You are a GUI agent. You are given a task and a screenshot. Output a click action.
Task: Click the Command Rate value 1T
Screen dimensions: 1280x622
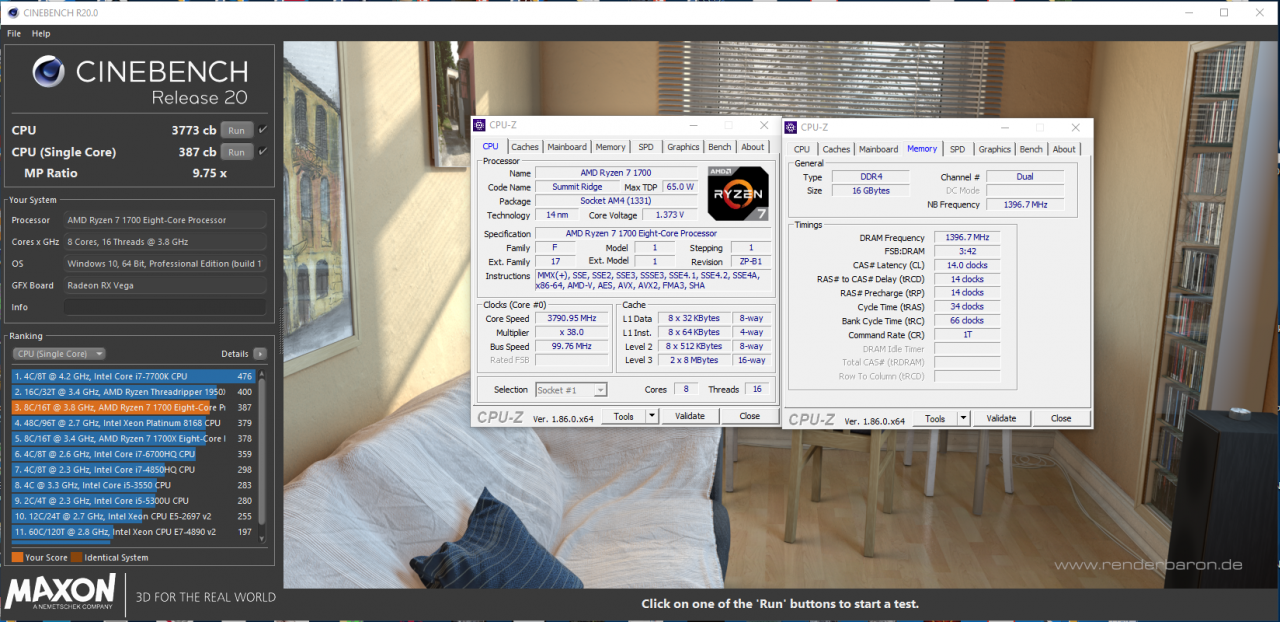[x=966, y=335]
